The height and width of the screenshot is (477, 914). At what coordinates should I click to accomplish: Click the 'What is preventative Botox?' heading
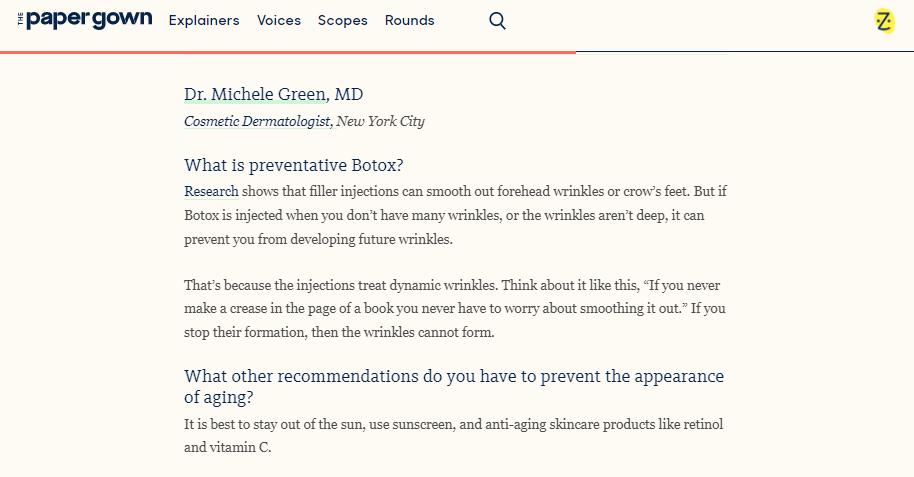click(293, 166)
